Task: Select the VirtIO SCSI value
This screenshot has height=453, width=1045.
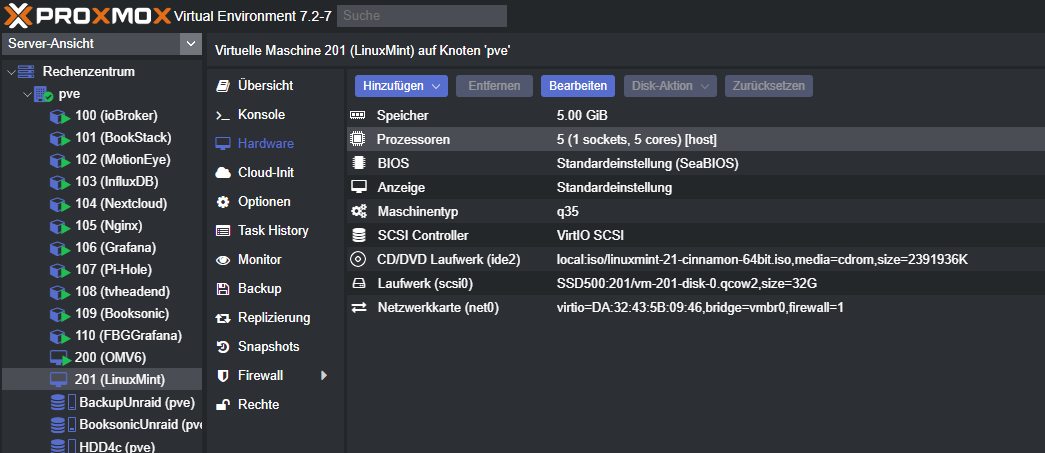Action: 590,235
